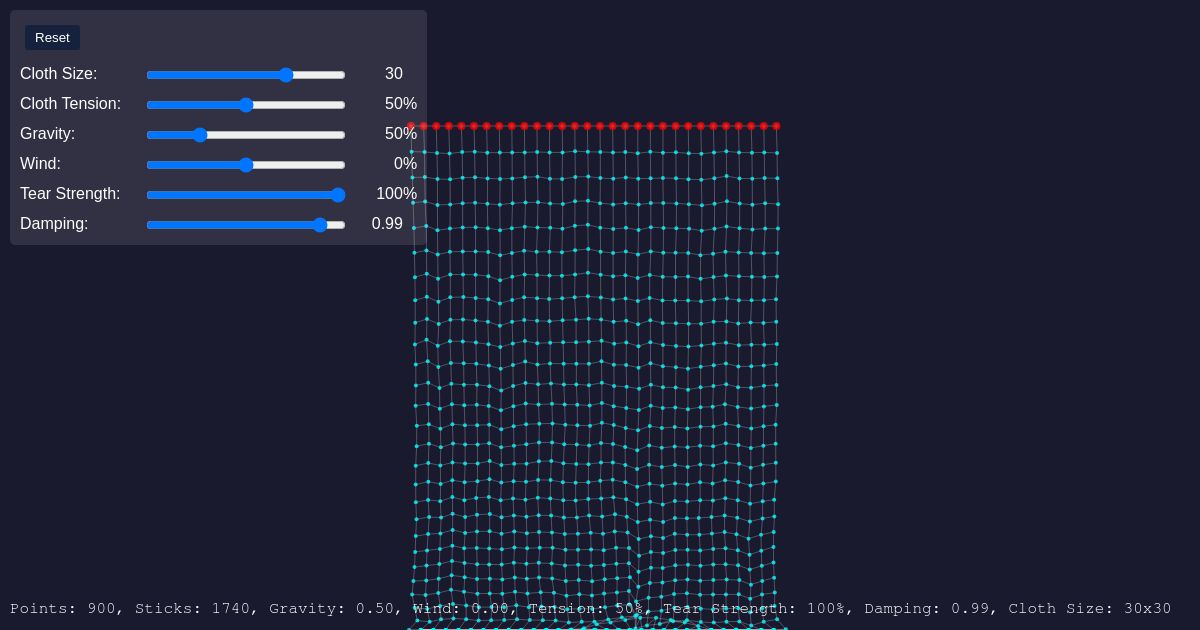1200x630 pixels.
Task: Select the 'Cloth Tension:' label
Action: (x=70, y=104)
